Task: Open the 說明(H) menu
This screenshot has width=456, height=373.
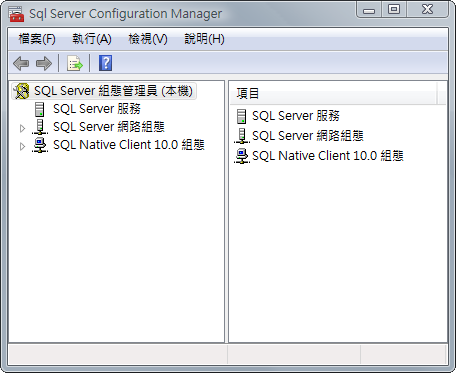Action: click(x=204, y=39)
